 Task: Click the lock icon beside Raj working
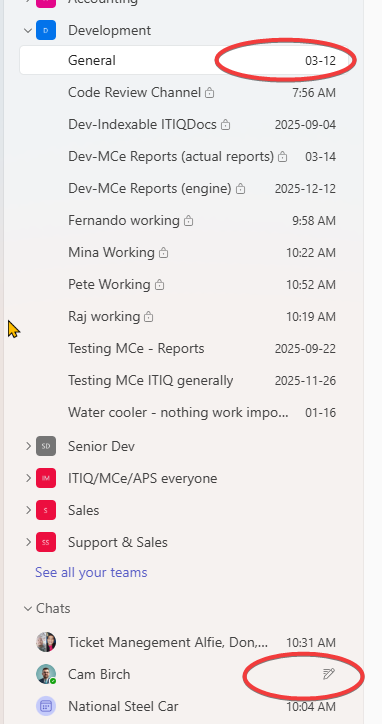pyautogui.click(x=148, y=317)
